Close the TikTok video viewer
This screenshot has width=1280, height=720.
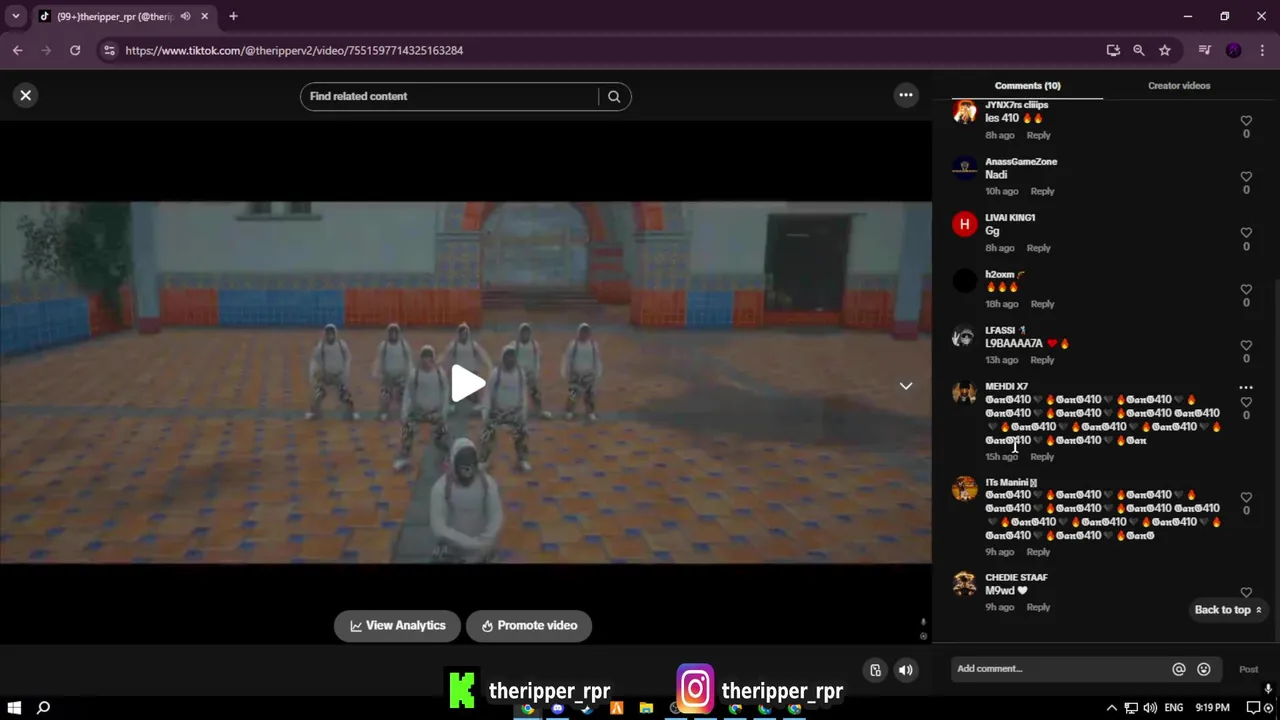click(26, 95)
